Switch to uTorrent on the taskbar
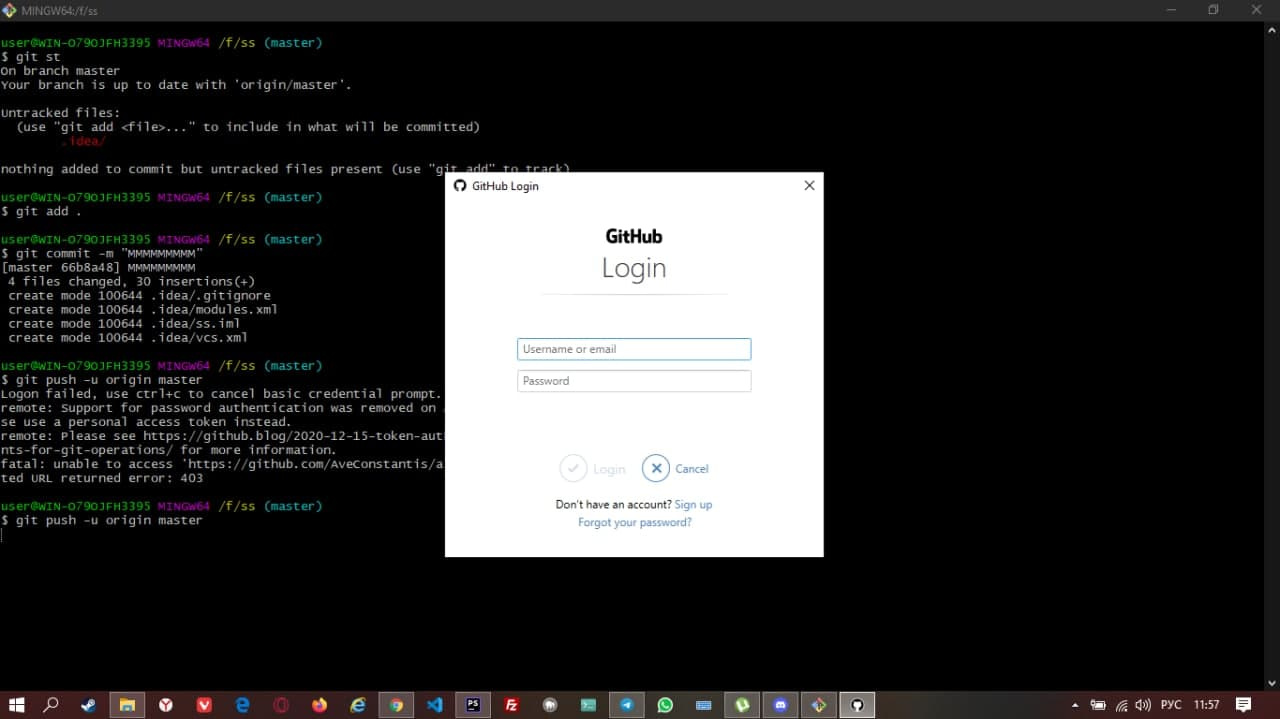The image size is (1280, 719). (x=742, y=705)
